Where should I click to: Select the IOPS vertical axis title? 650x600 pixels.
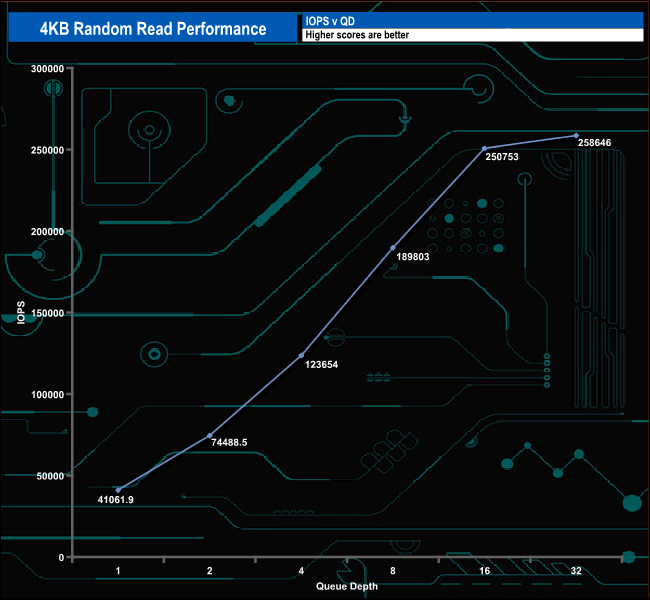click(22, 312)
